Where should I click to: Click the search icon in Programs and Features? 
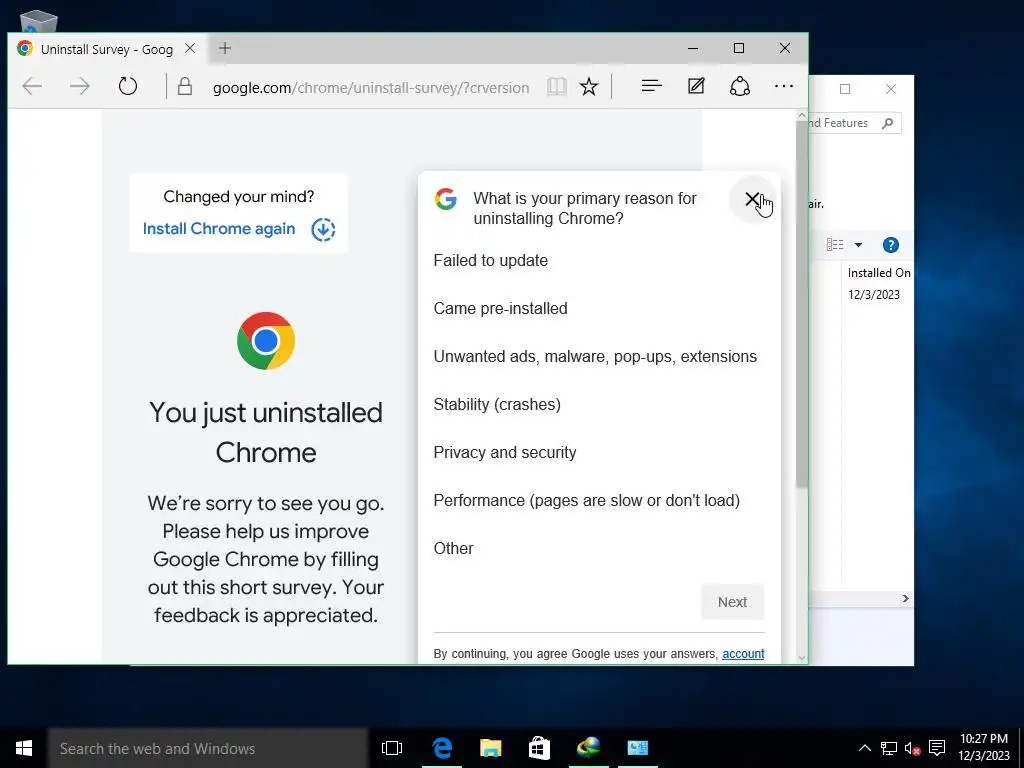[888, 123]
